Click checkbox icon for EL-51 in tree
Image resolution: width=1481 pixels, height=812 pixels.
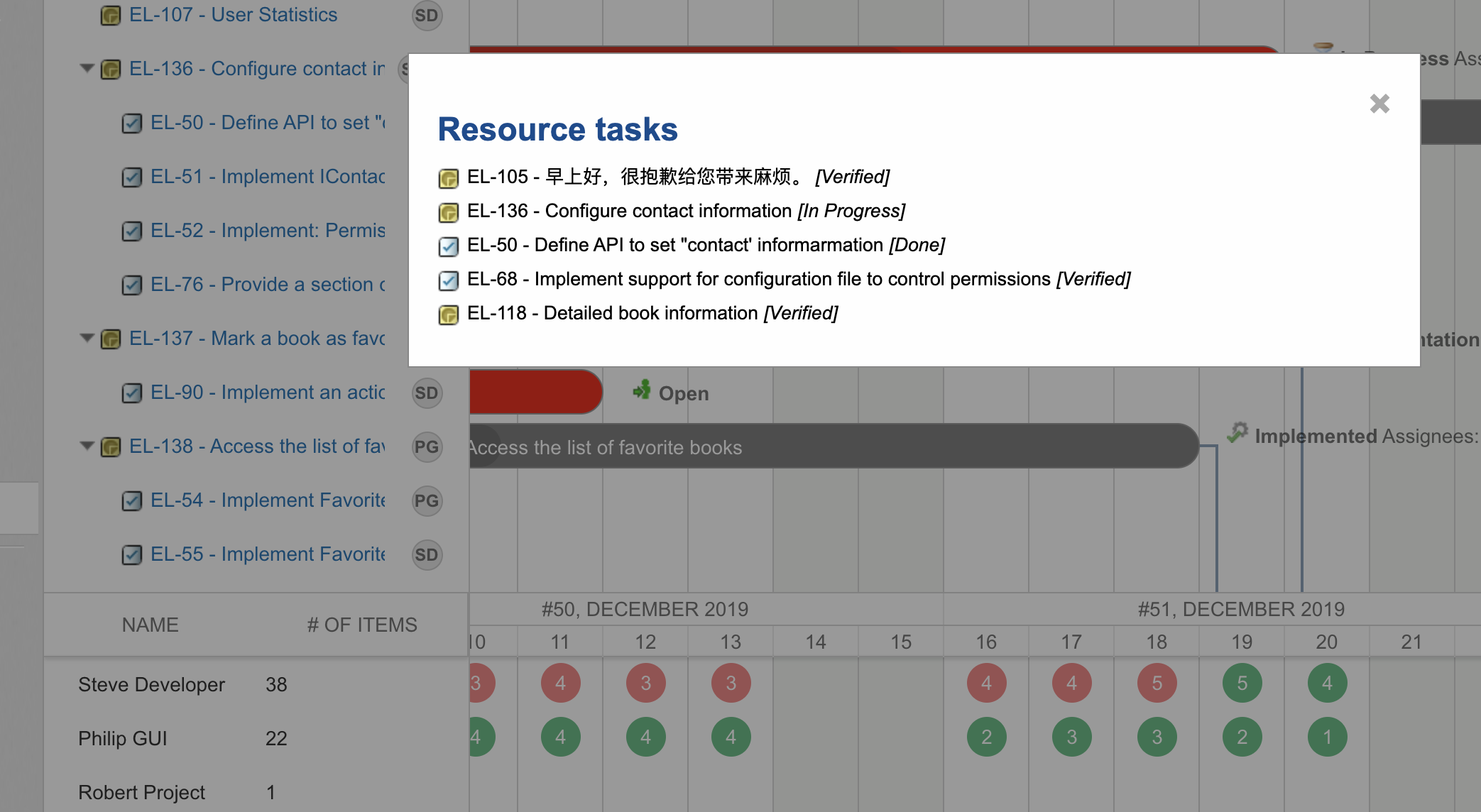coord(131,177)
